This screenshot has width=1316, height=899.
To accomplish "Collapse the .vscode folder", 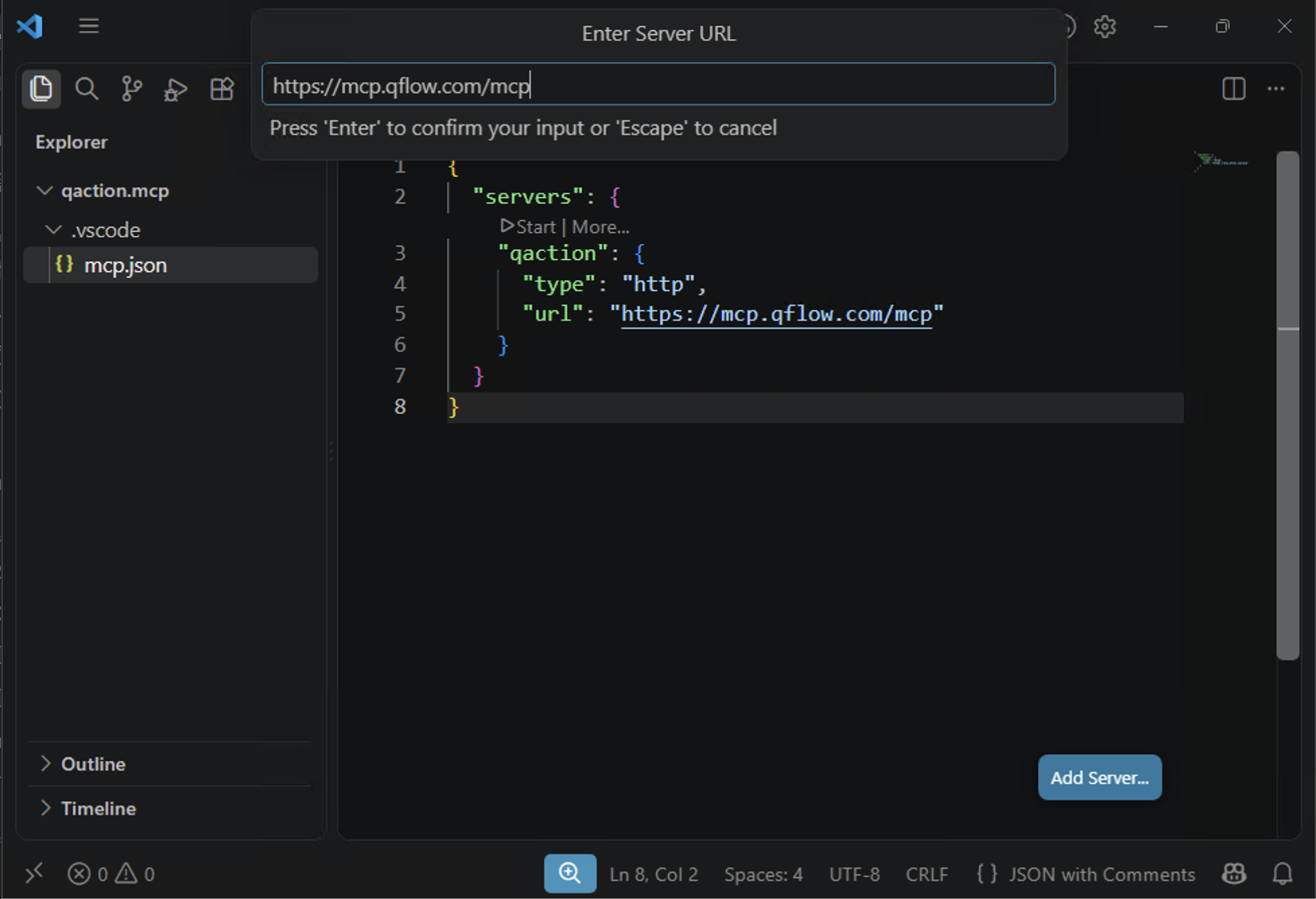I will [53, 230].
